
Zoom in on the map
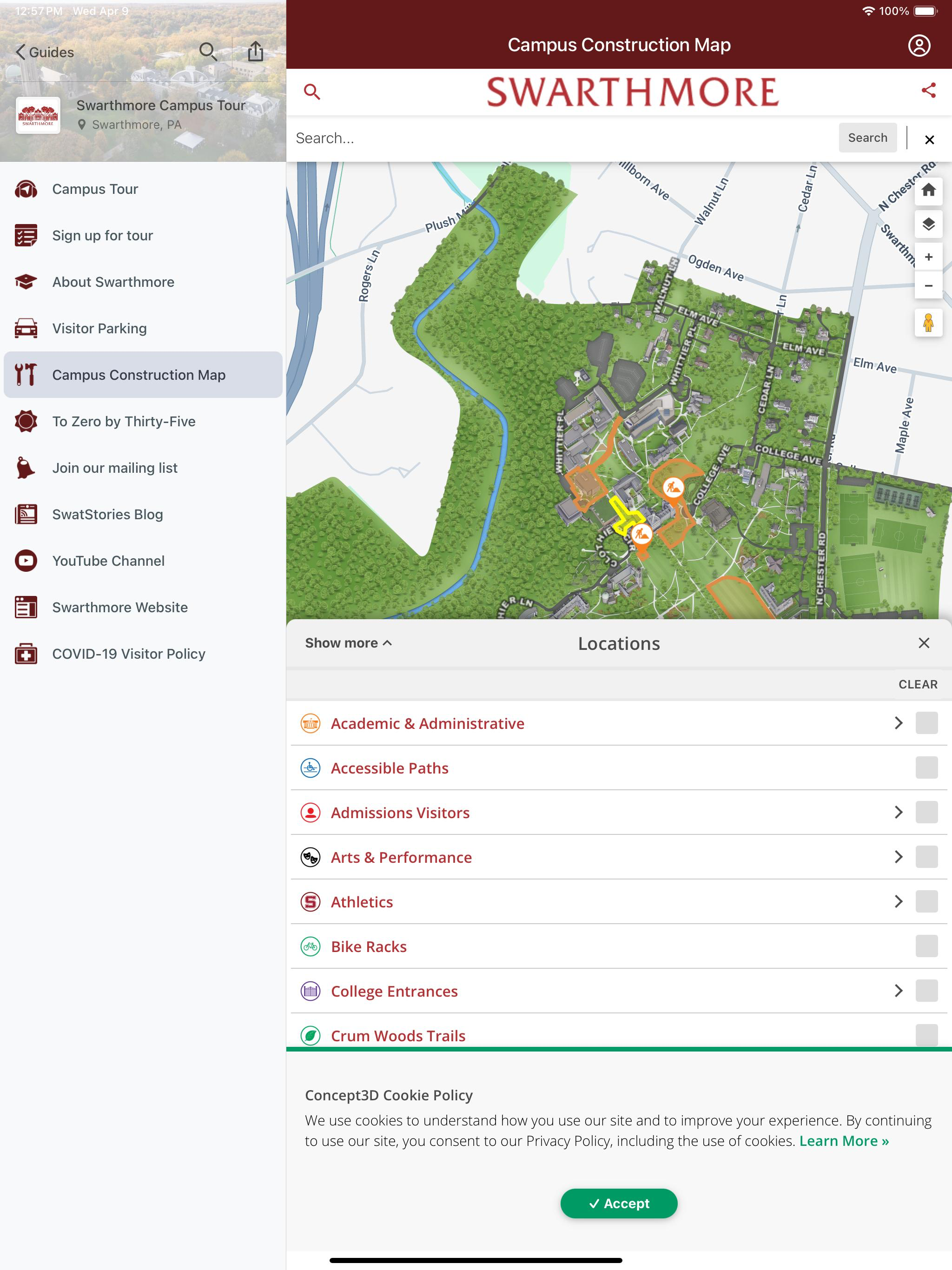tap(928, 257)
